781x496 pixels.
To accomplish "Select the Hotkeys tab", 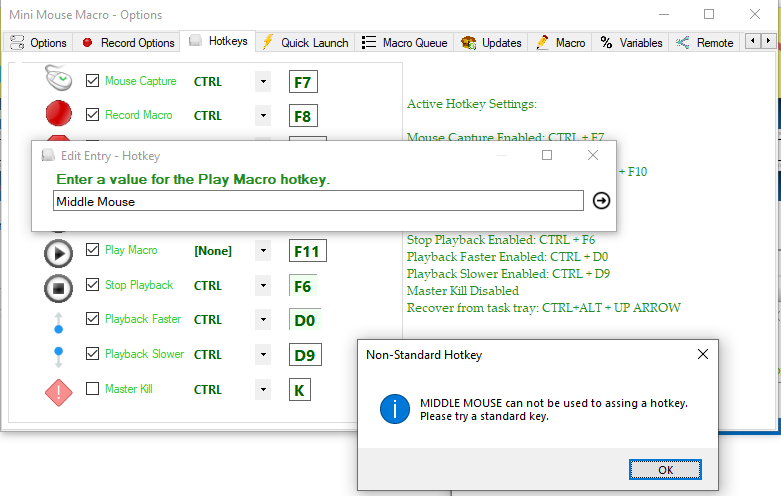I will pos(218,41).
